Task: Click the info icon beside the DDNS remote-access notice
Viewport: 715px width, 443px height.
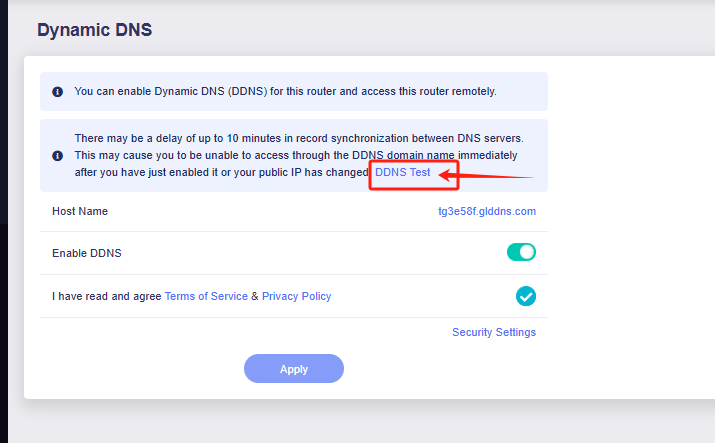Action: [x=58, y=92]
